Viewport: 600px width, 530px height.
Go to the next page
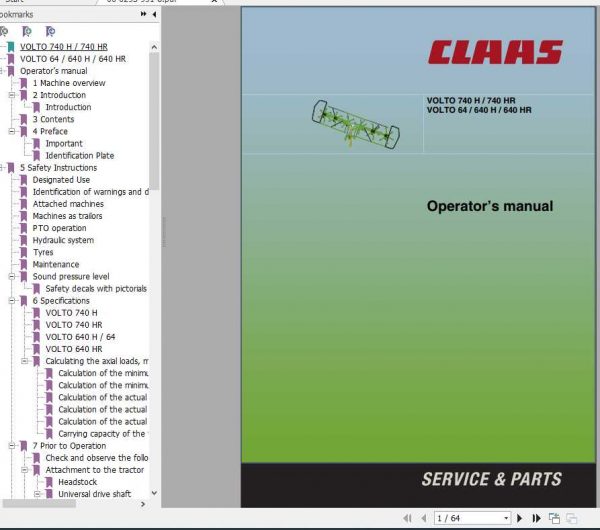click(x=519, y=518)
